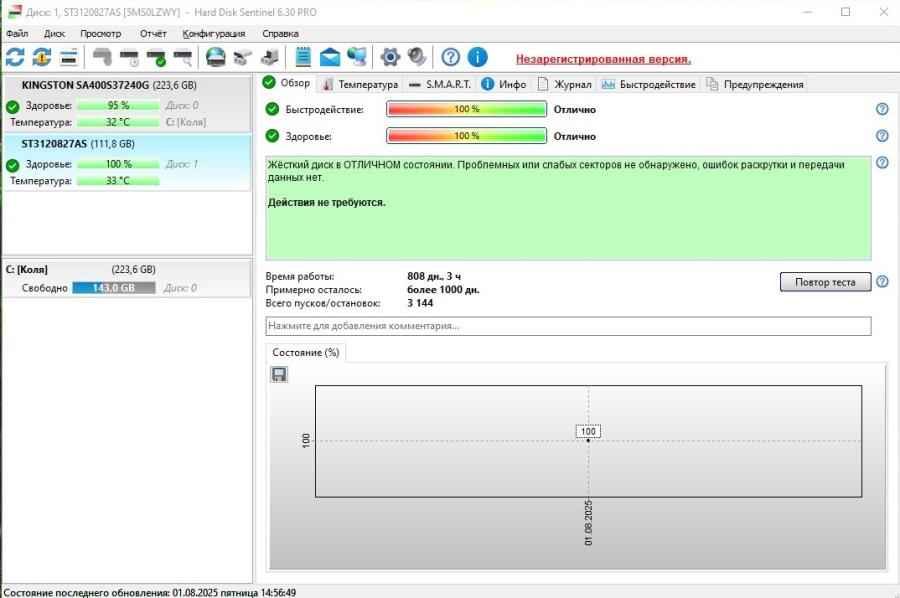The image size is (900, 598).
Task: Click the globe disk toolbar icon
Action: (x=216, y=57)
